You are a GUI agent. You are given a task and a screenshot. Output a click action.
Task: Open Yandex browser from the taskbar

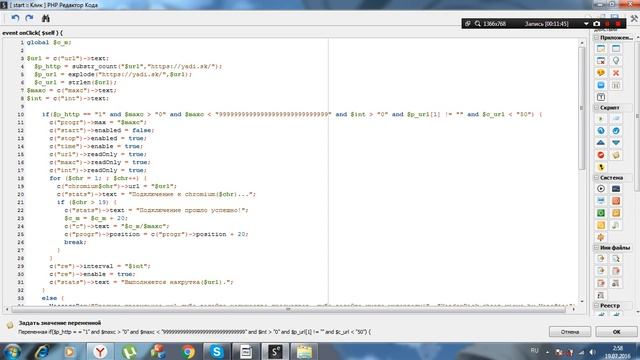coord(100,352)
